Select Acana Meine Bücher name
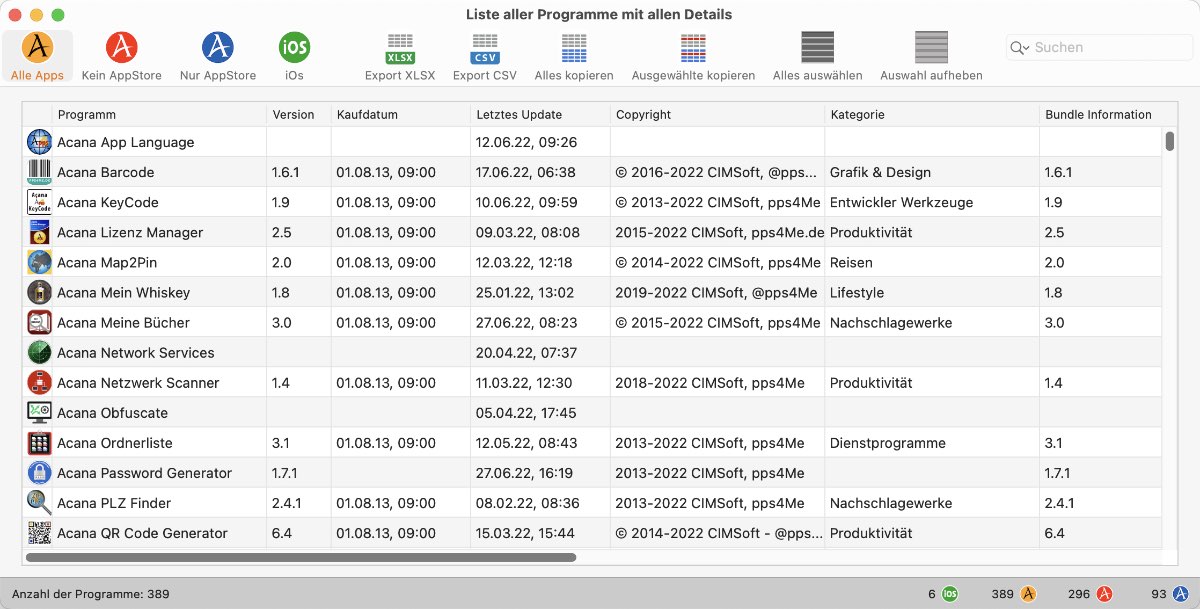 click(124, 323)
